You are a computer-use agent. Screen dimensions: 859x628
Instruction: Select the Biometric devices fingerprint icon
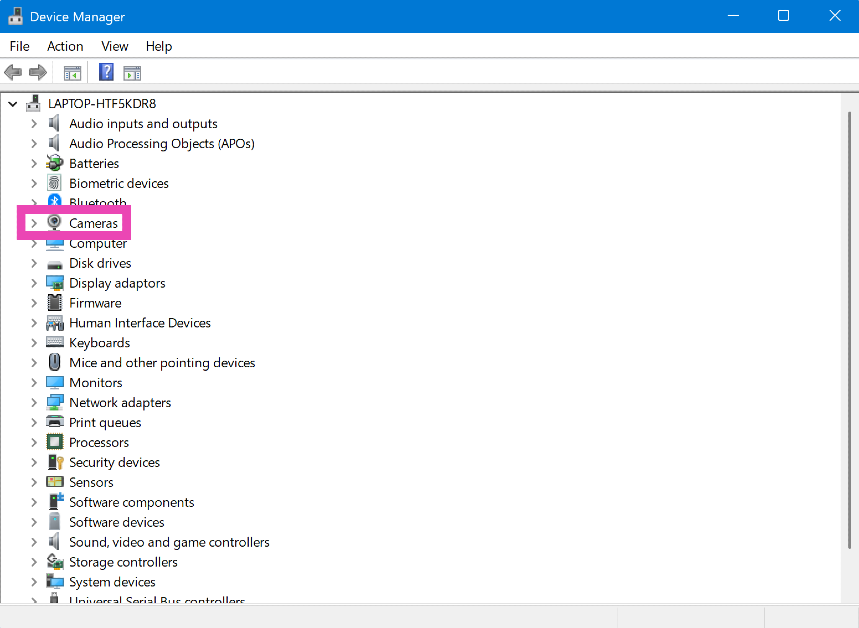point(55,183)
